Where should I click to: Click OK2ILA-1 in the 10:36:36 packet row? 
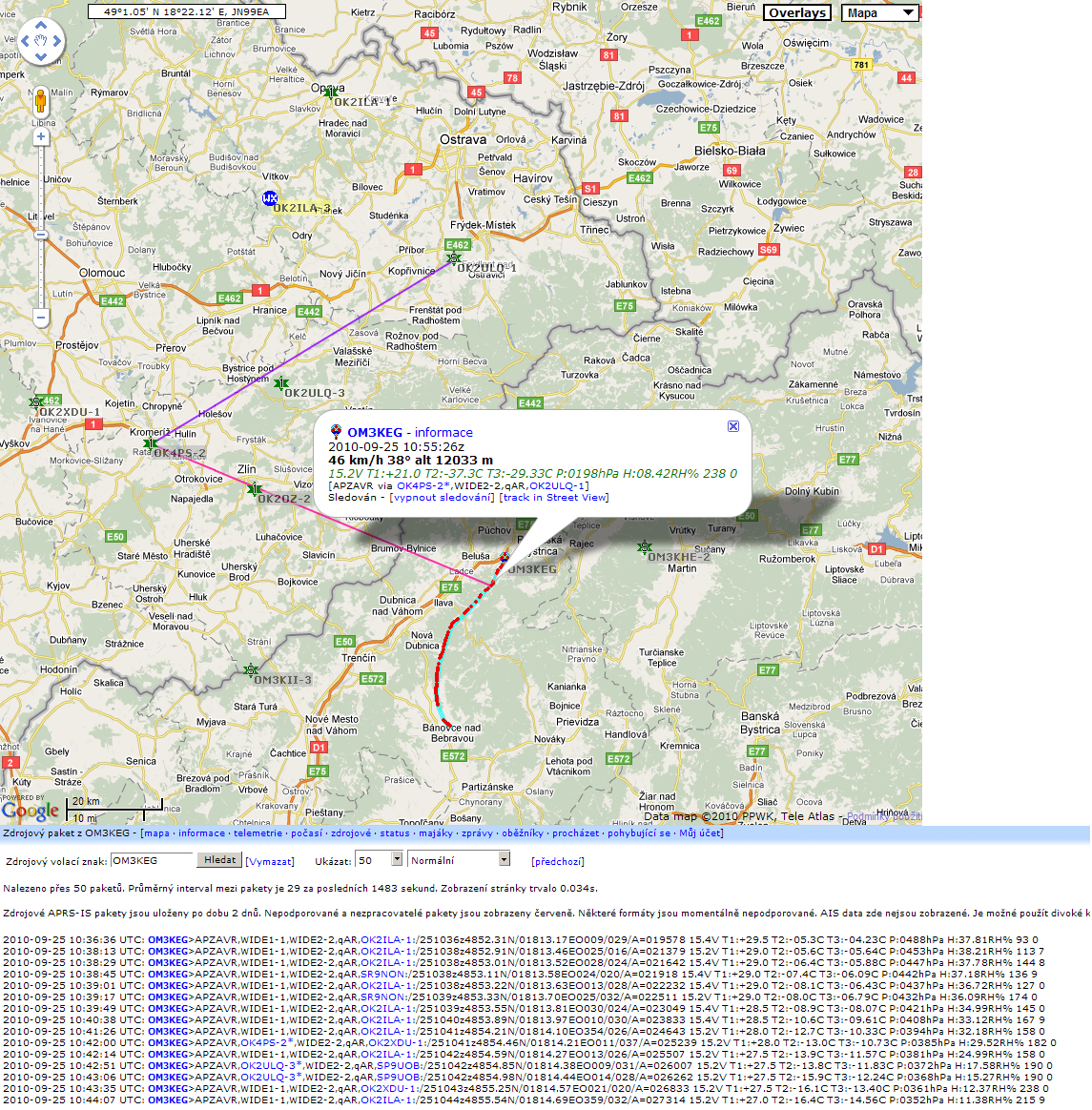387,940
